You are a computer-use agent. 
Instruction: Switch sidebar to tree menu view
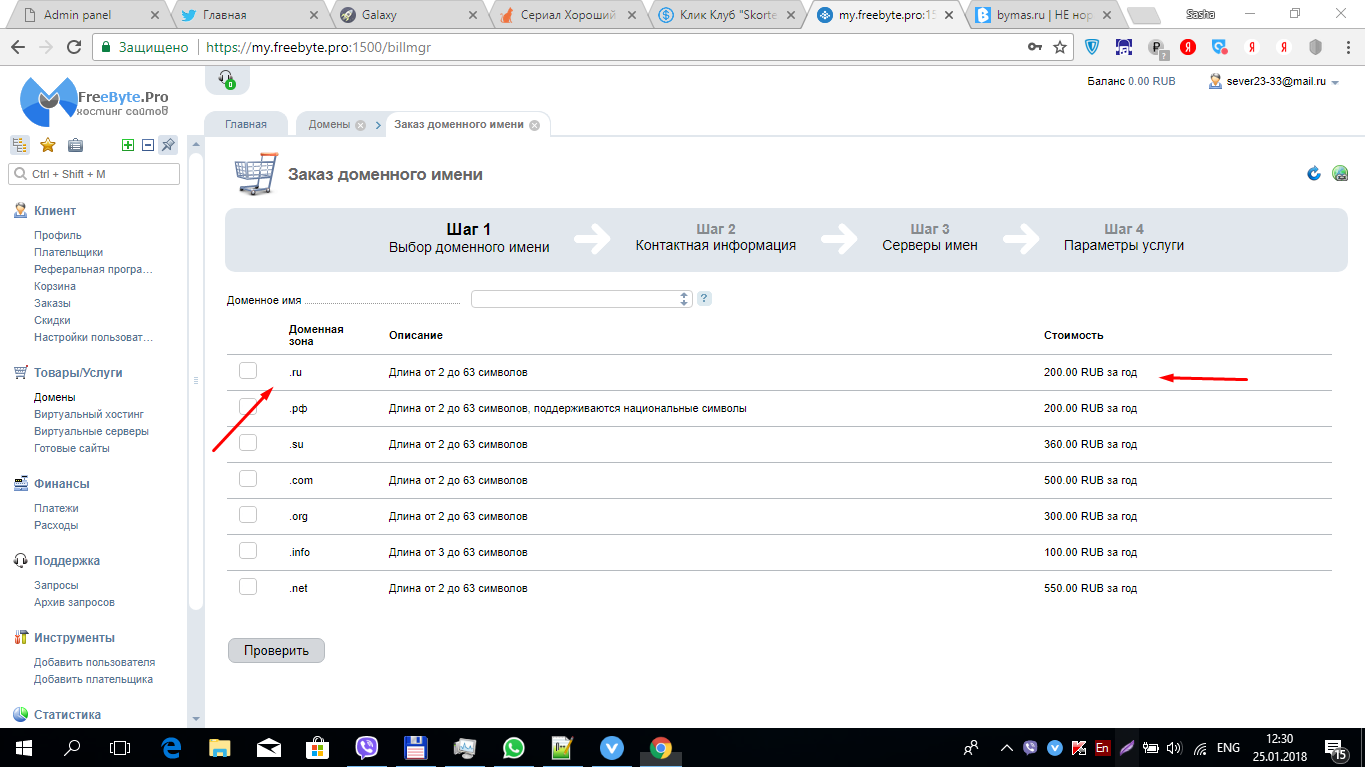pyautogui.click(x=19, y=145)
